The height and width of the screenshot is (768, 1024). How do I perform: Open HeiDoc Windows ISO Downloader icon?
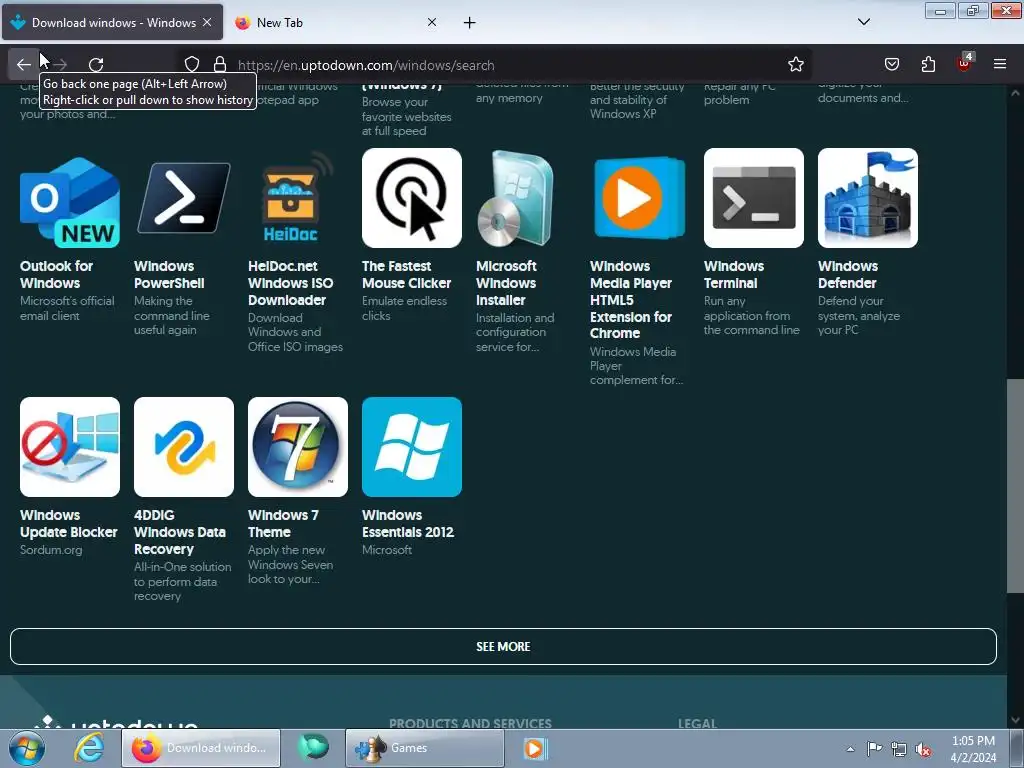click(x=298, y=198)
